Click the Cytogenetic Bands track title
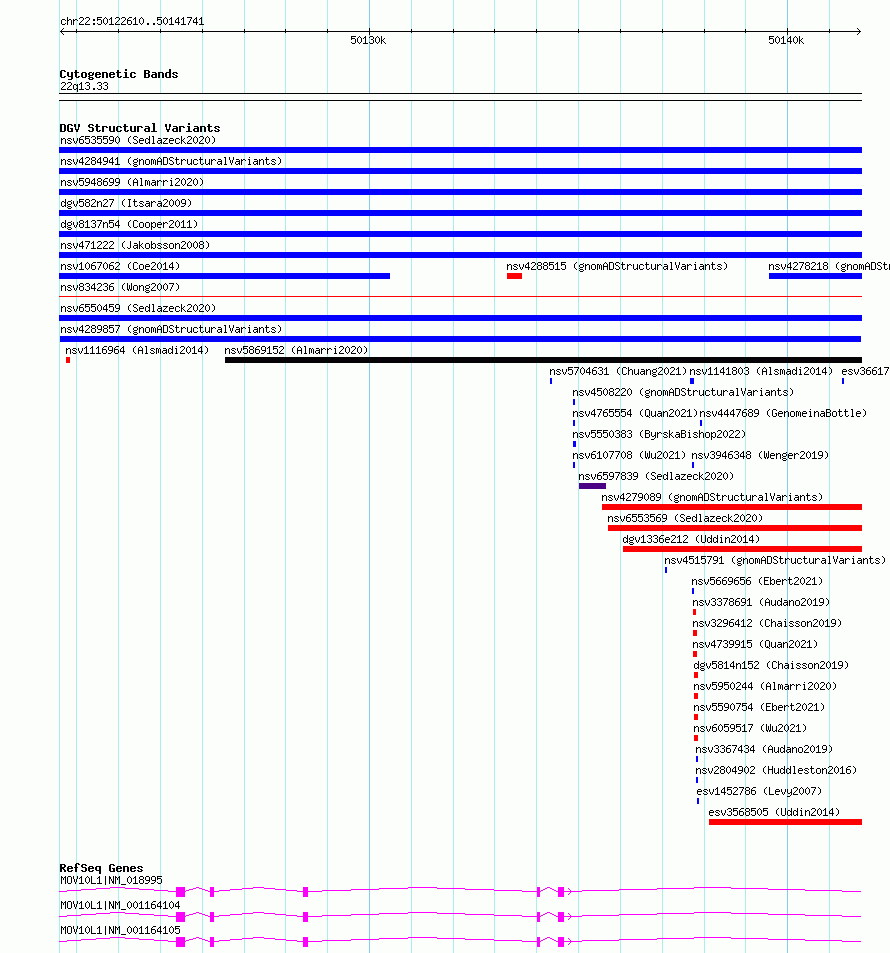 119,74
